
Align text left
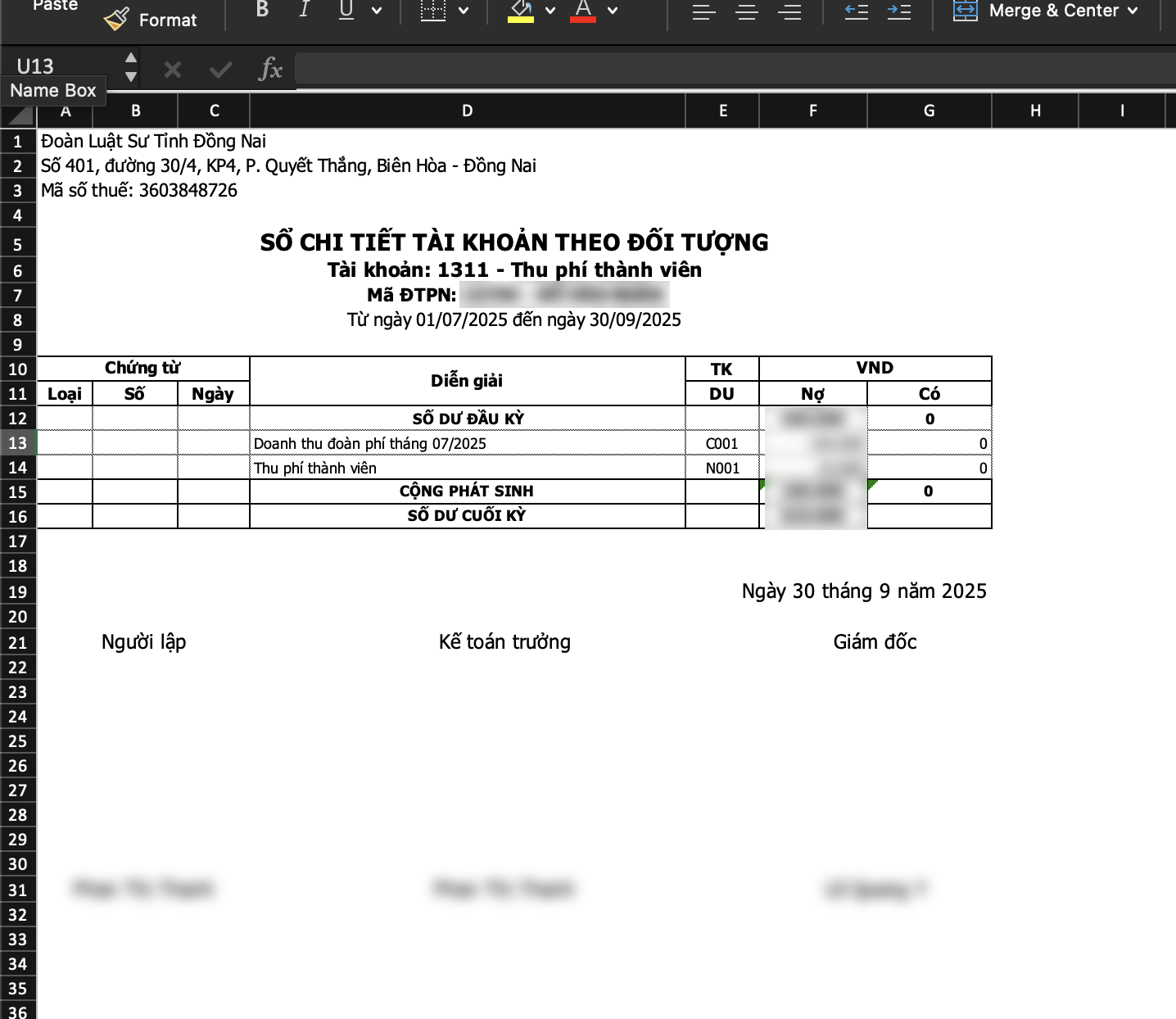703,11
